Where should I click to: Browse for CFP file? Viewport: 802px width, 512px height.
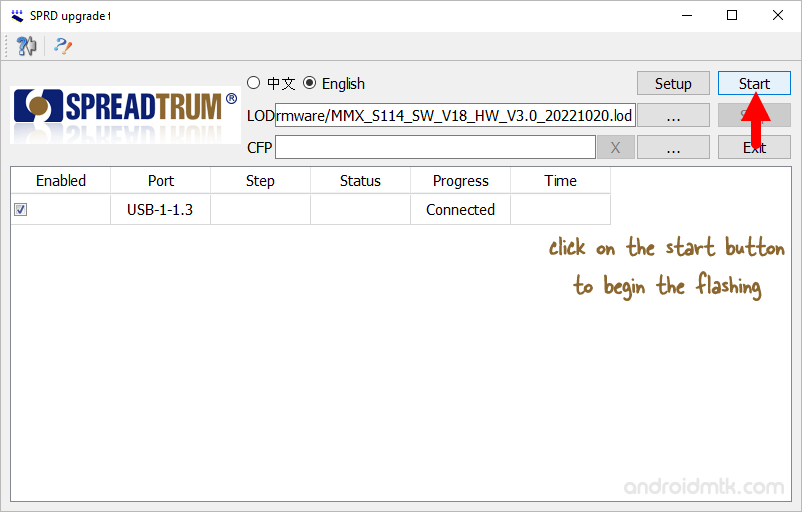click(673, 147)
